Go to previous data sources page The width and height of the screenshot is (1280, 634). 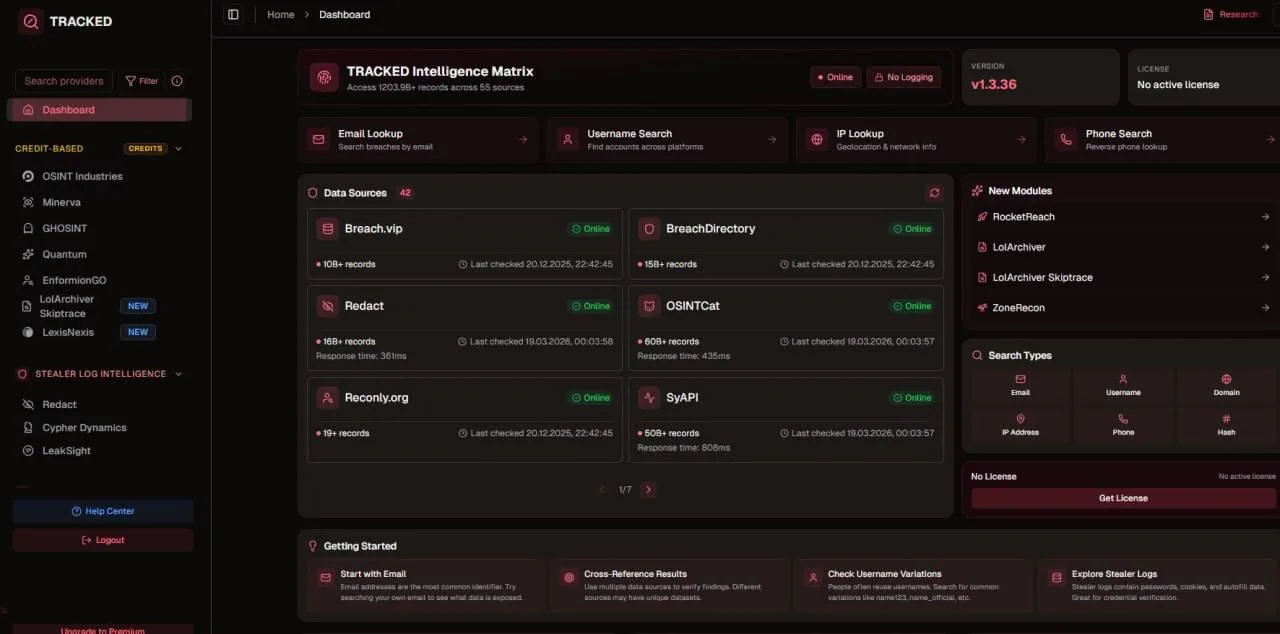[602, 490]
